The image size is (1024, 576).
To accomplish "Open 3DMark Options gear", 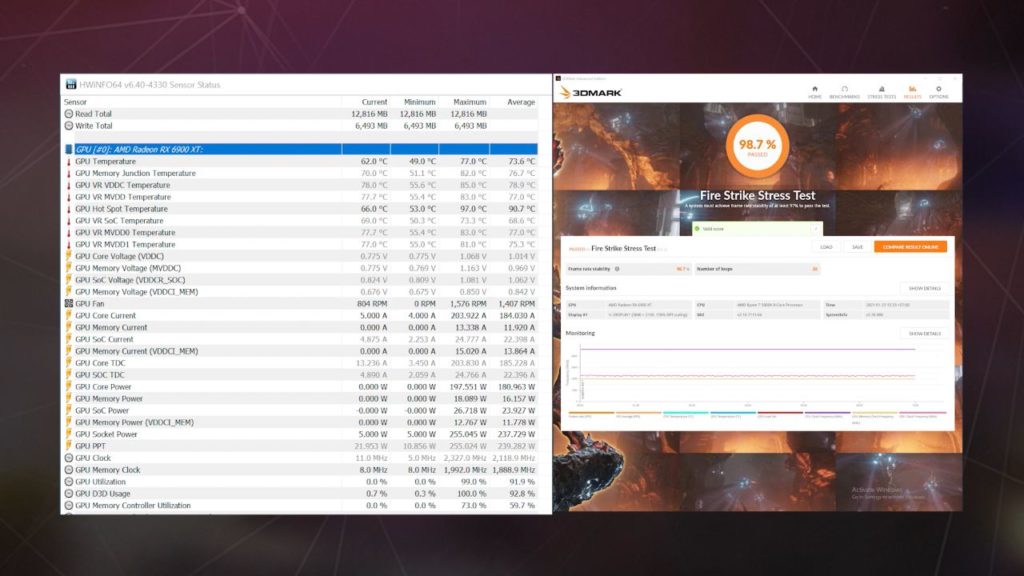I will (x=938, y=91).
